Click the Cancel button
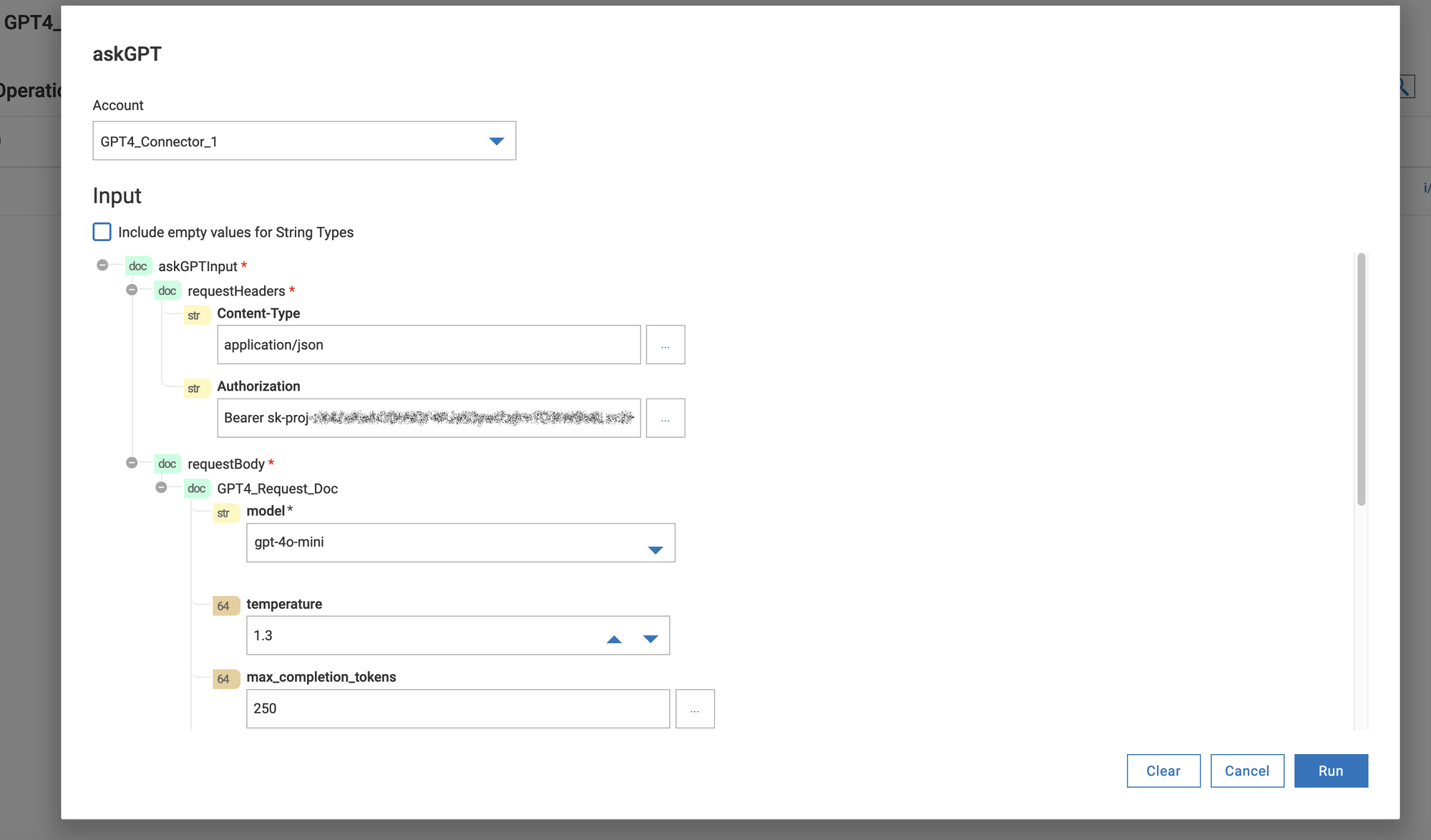1431x840 pixels. click(1246, 771)
